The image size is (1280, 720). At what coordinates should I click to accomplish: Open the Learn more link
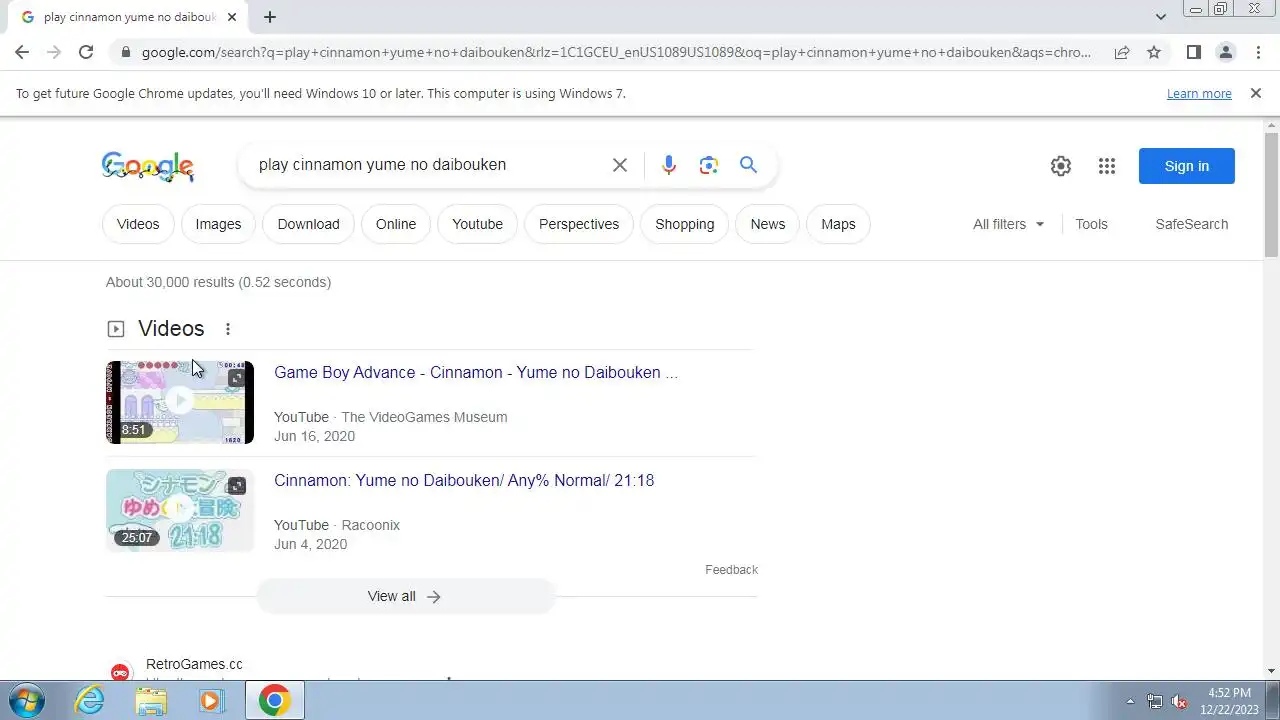(x=1199, y=93)
